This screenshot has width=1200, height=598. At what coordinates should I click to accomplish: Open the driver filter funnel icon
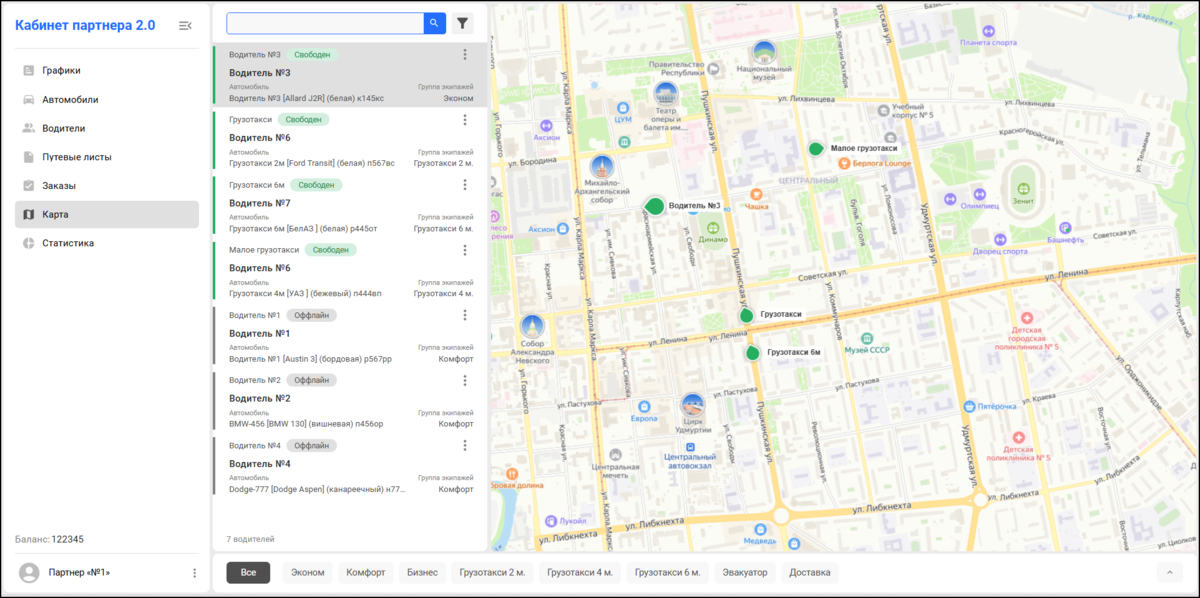click(463, 23)
